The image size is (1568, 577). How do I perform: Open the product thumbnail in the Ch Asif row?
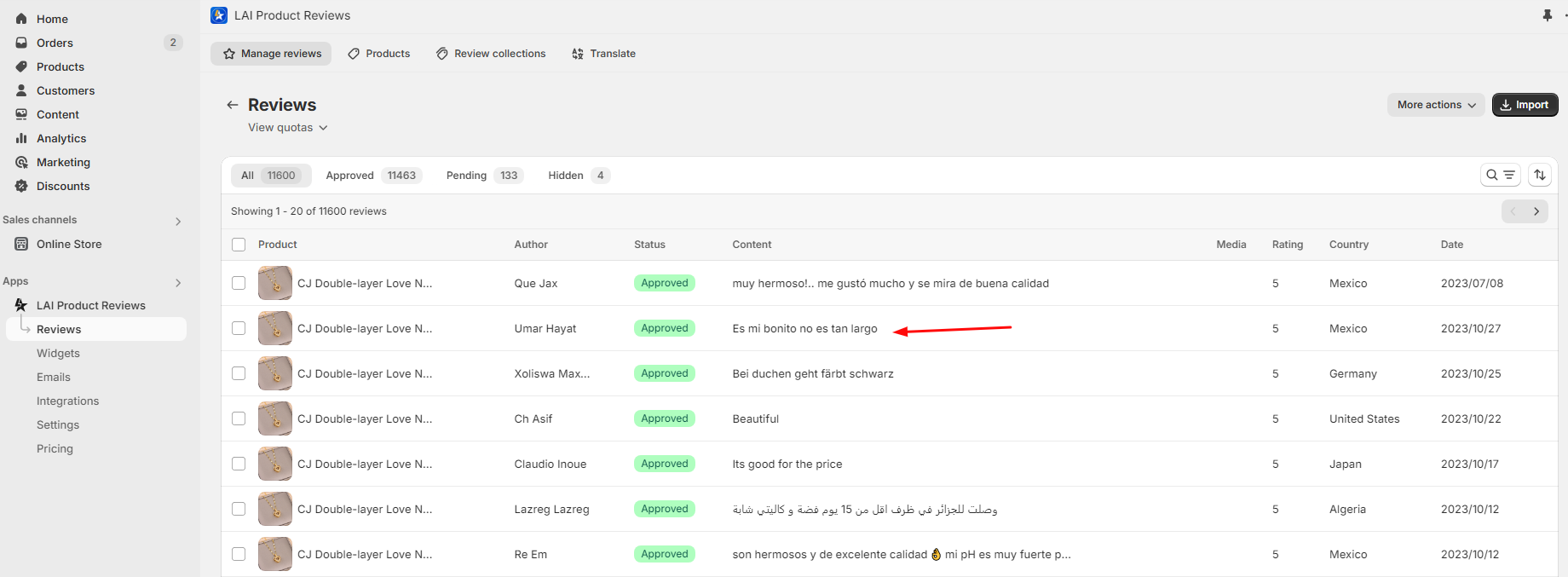coord(275,418)
